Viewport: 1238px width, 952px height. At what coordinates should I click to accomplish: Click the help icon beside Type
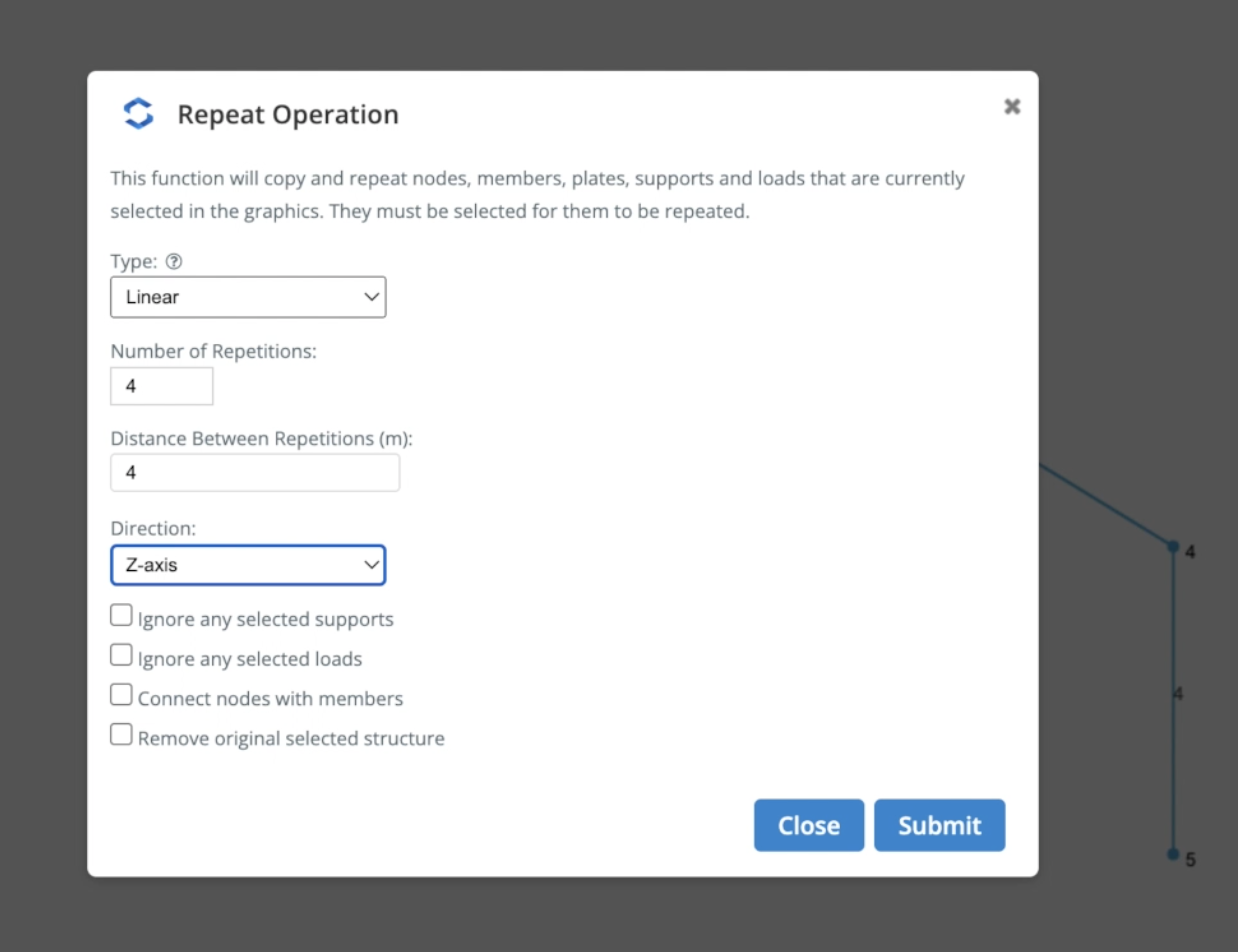click(174, 262)
